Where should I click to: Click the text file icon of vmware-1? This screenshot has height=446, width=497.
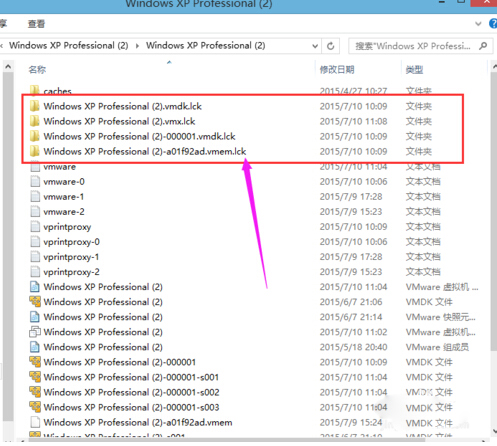(x=35, y=196)
